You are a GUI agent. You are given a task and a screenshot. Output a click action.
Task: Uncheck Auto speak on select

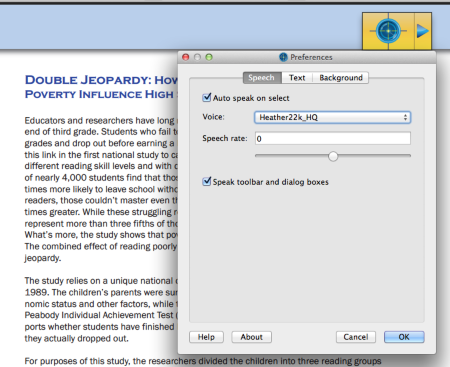tap(207, 98)
